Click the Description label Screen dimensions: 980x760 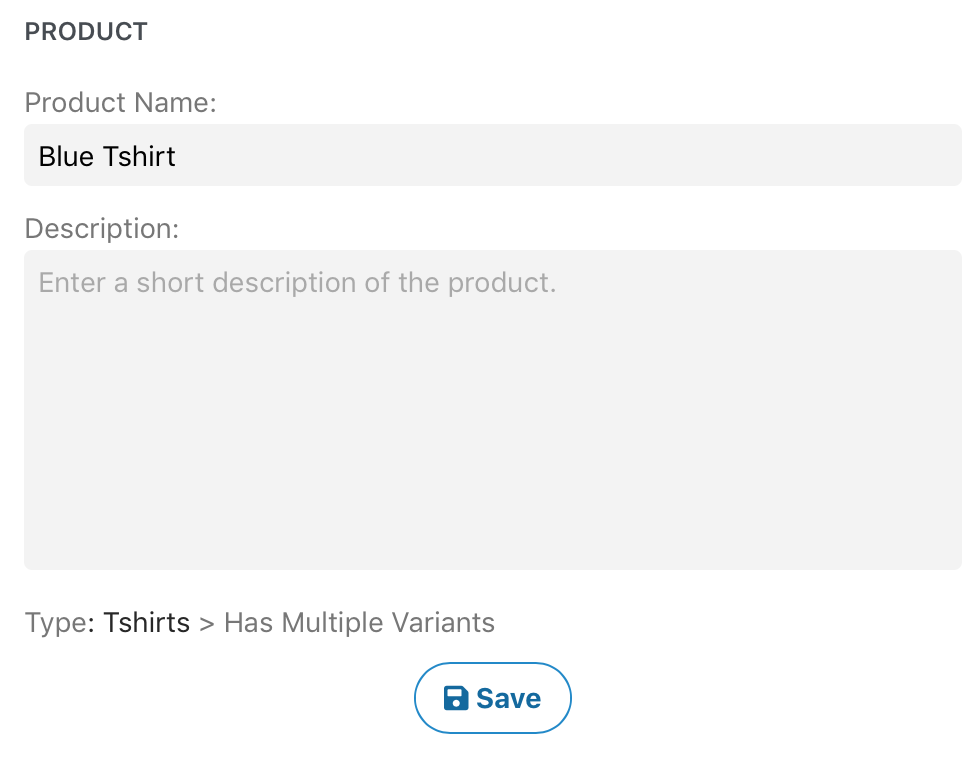101,228
